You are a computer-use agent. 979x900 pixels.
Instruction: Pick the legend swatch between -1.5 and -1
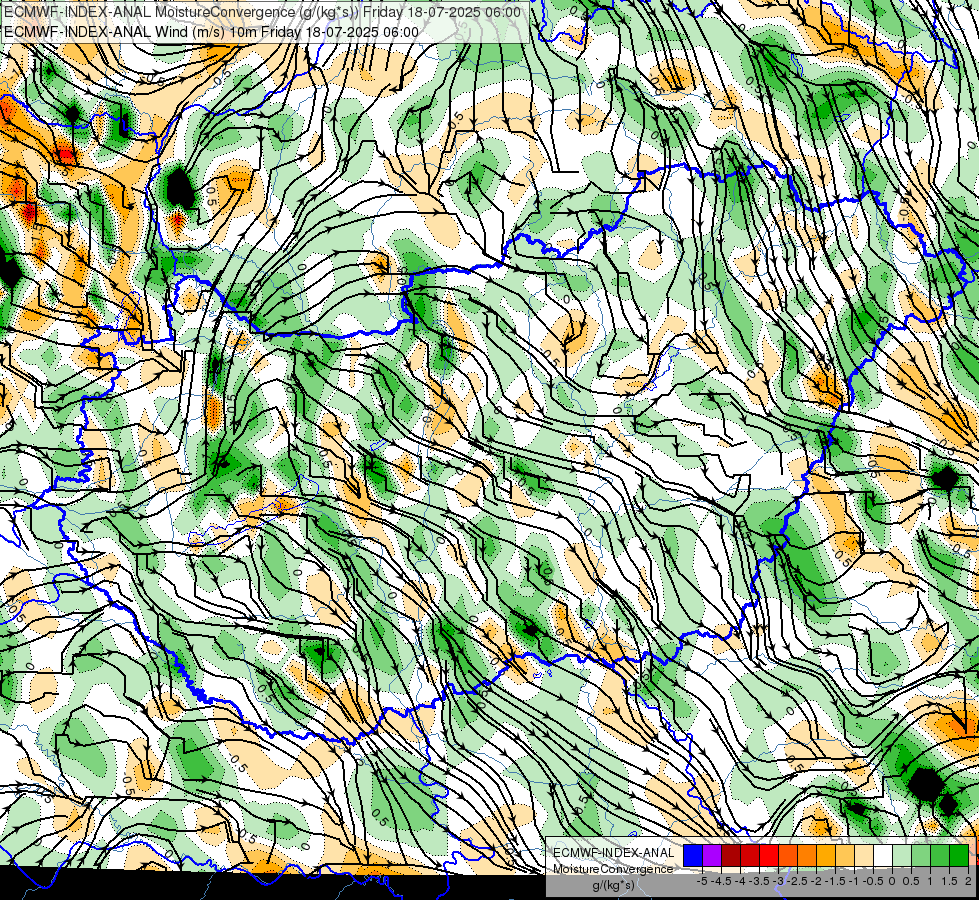845,856
